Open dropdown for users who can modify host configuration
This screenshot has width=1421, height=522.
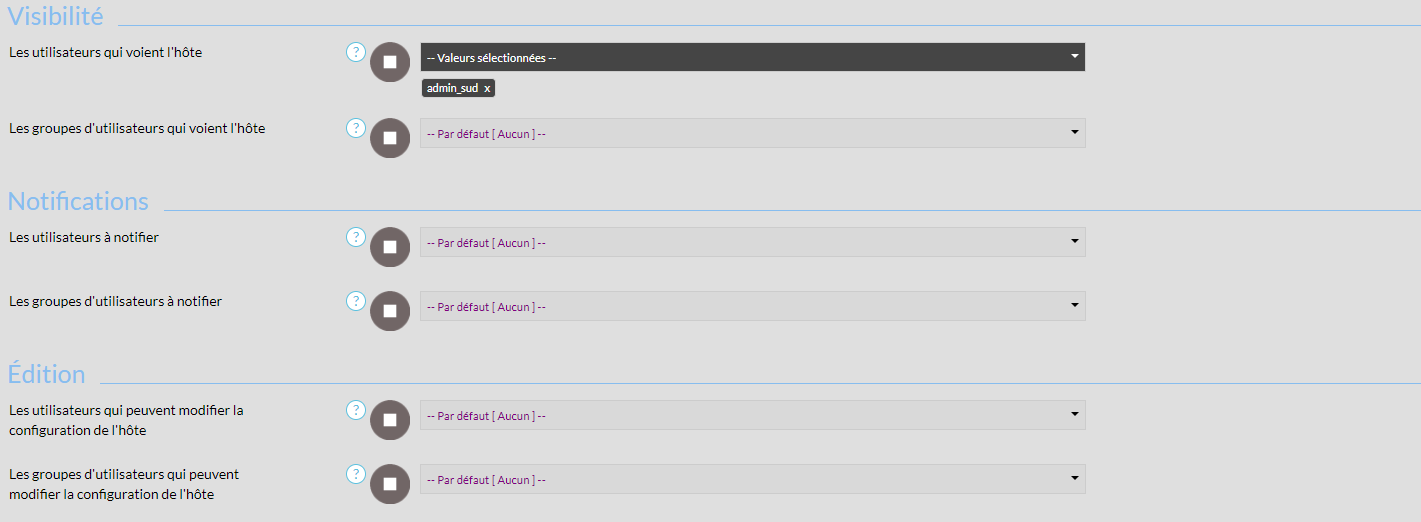click(752, 415)
